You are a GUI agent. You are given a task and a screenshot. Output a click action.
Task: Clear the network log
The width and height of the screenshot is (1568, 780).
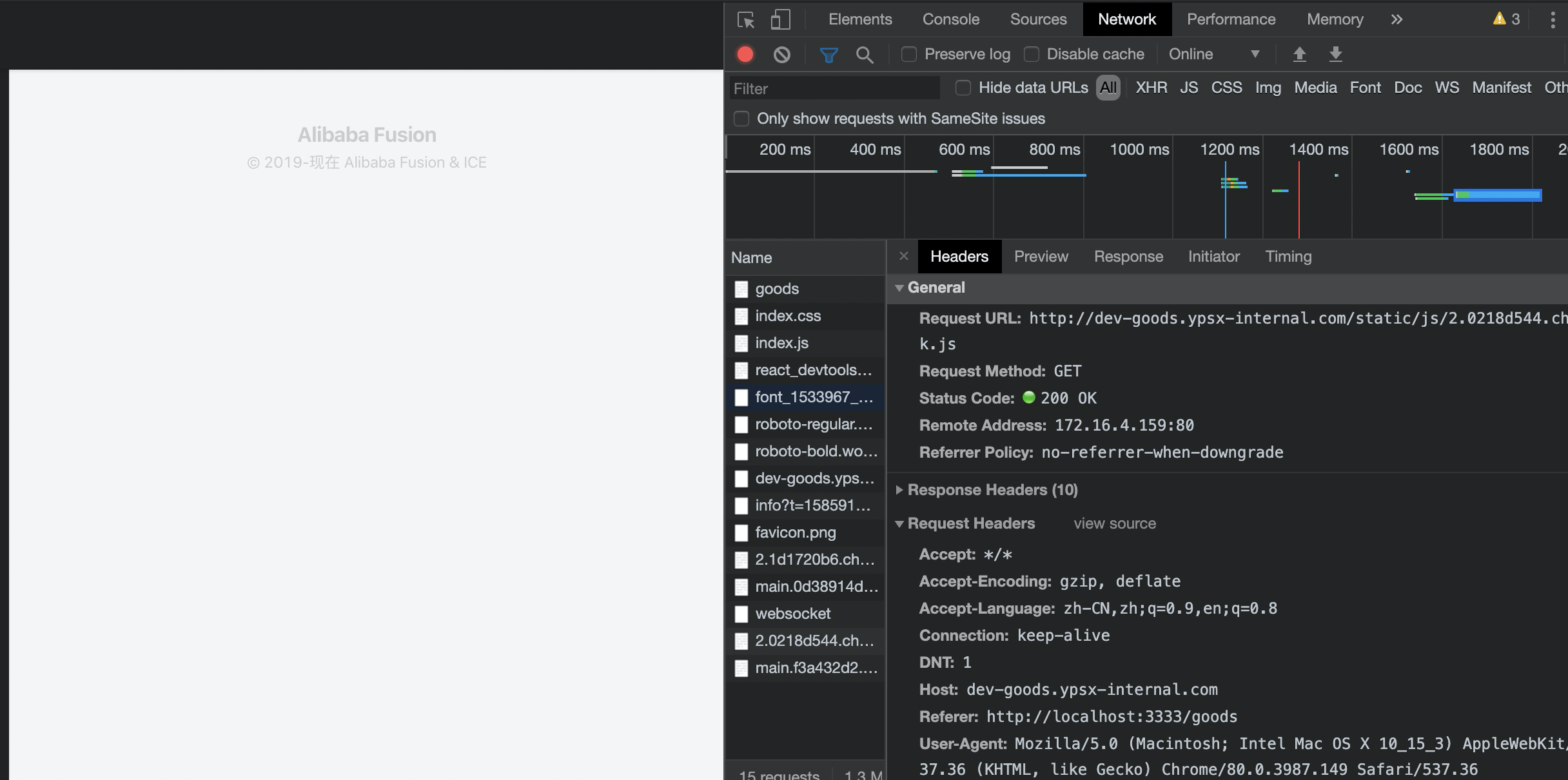(782, 54)
